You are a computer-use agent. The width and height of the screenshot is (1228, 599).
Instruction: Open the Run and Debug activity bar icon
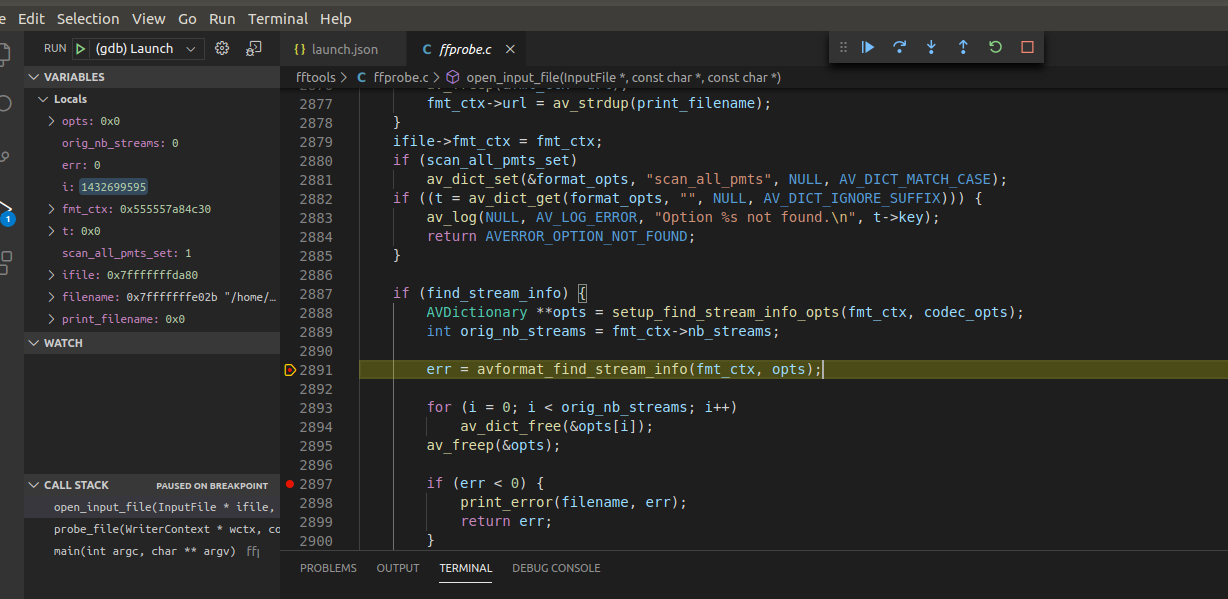8,210
